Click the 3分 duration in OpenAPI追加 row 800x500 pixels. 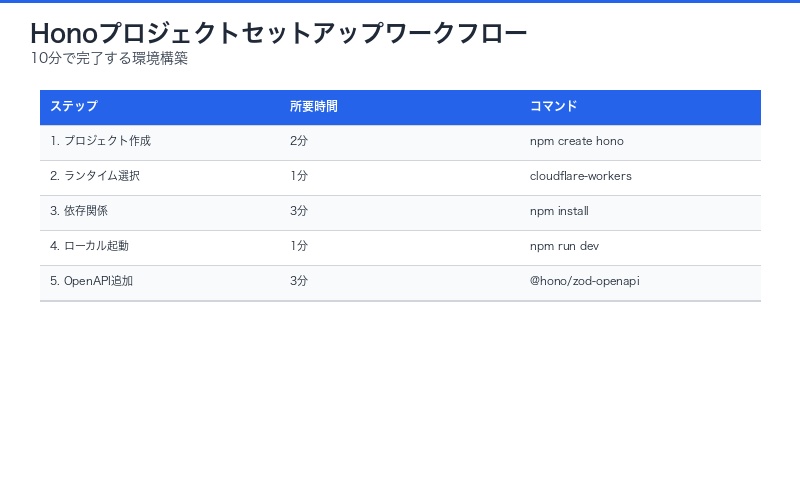tap(299, 282)
